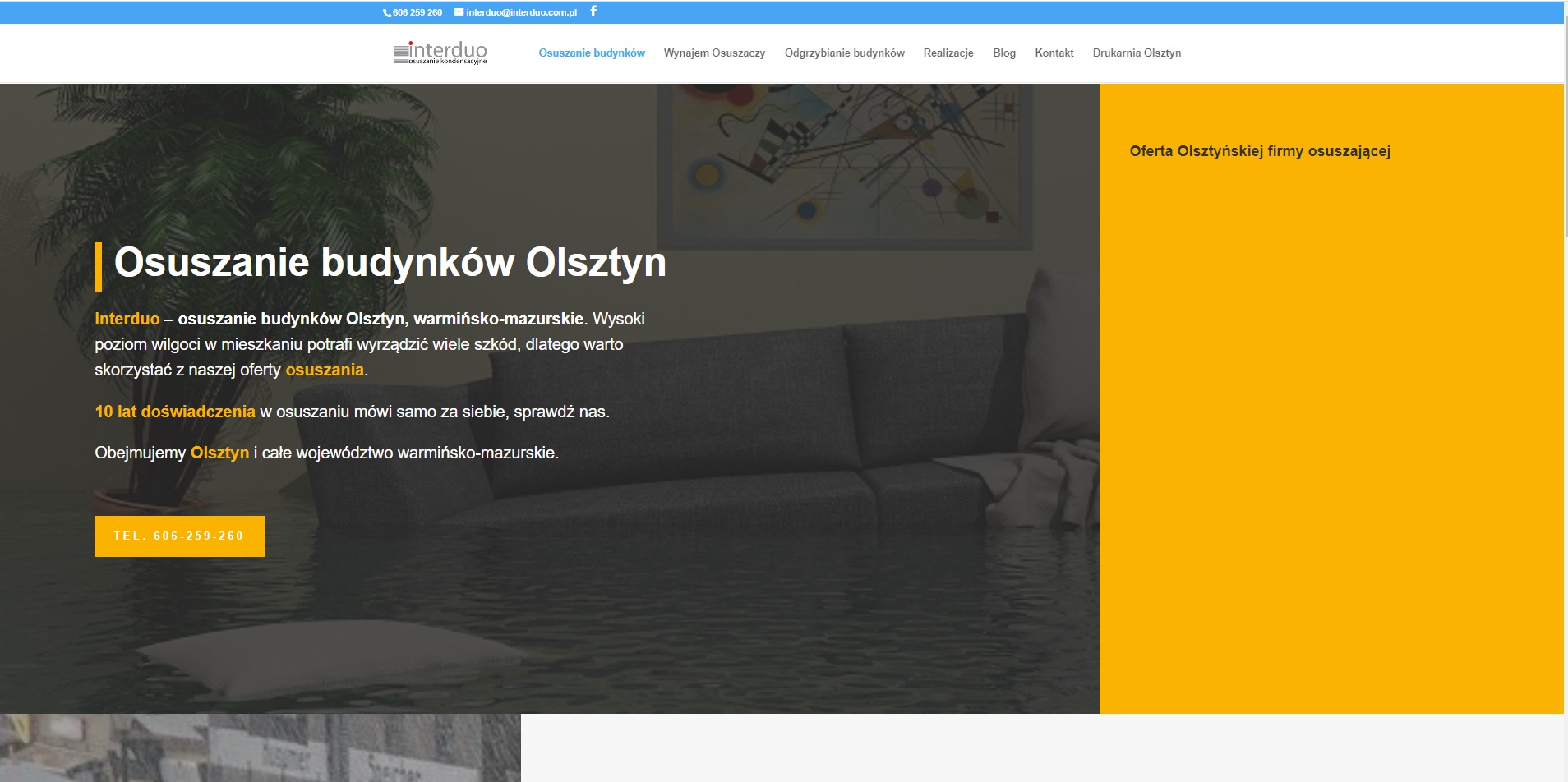Open the Kontakt page
Viewport: 1568px width, 782px height.
tap(1054, 53)
